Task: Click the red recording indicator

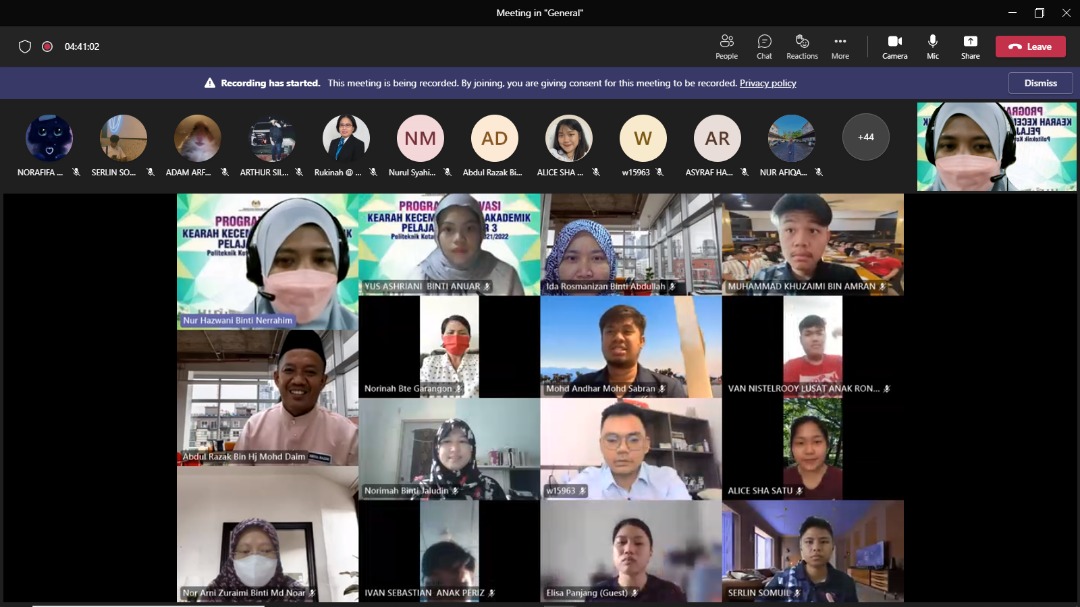Action: pyautogui.click(x=49, y=45)
